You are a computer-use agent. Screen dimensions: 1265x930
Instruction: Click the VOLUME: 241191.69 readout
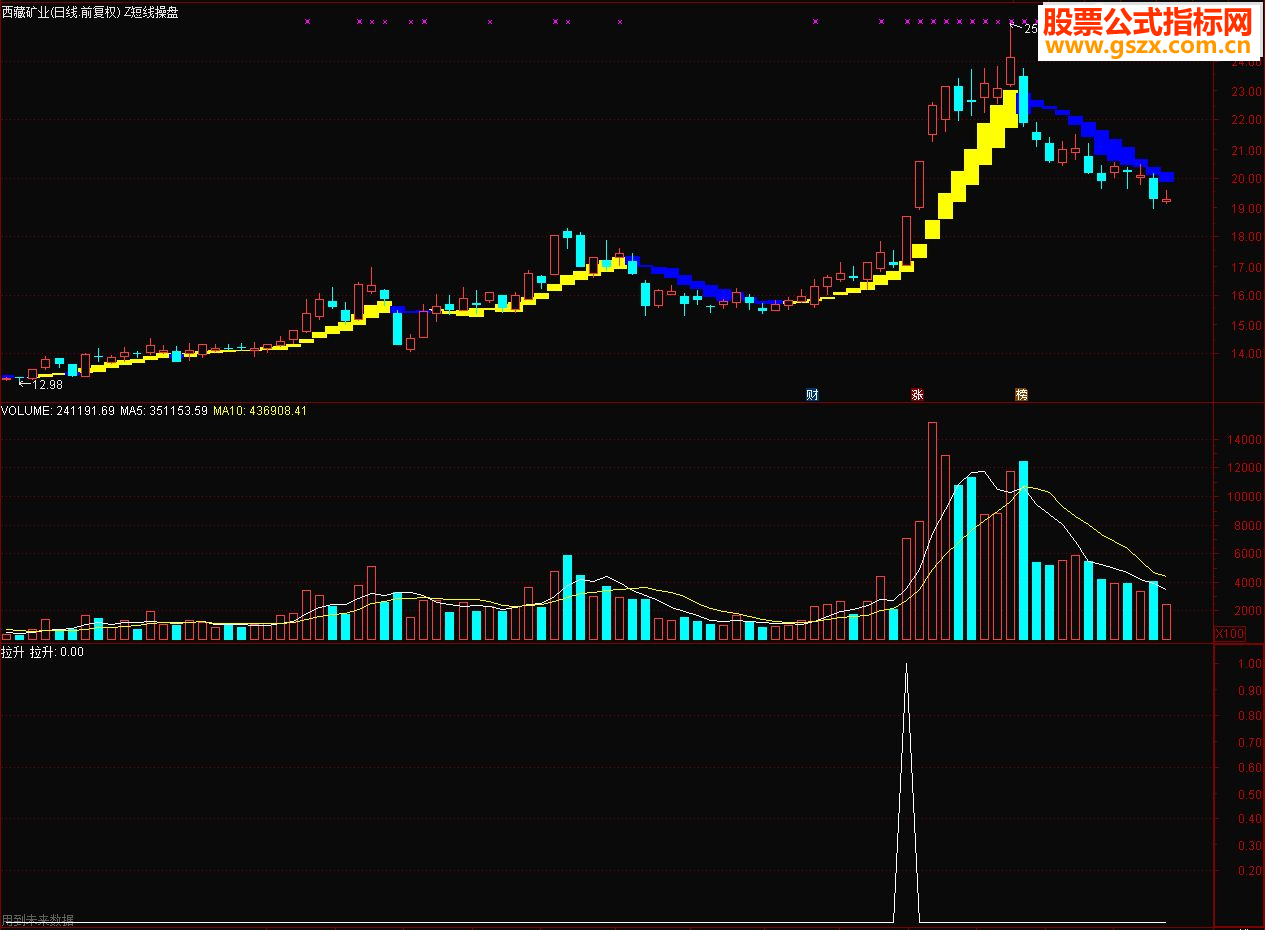tap(57, 411)
